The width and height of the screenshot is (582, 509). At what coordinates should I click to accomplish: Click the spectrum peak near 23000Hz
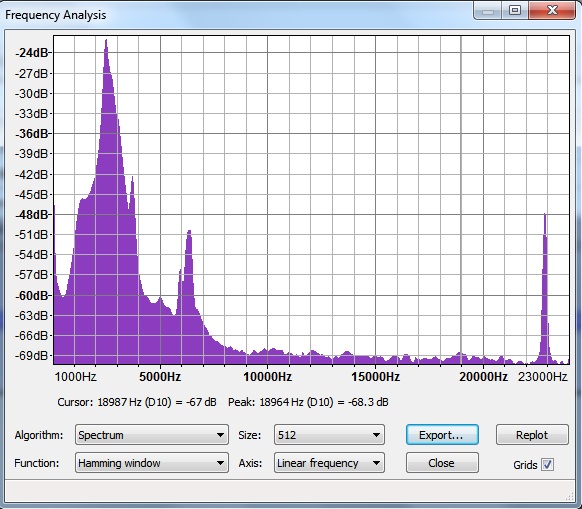(545, 216)
